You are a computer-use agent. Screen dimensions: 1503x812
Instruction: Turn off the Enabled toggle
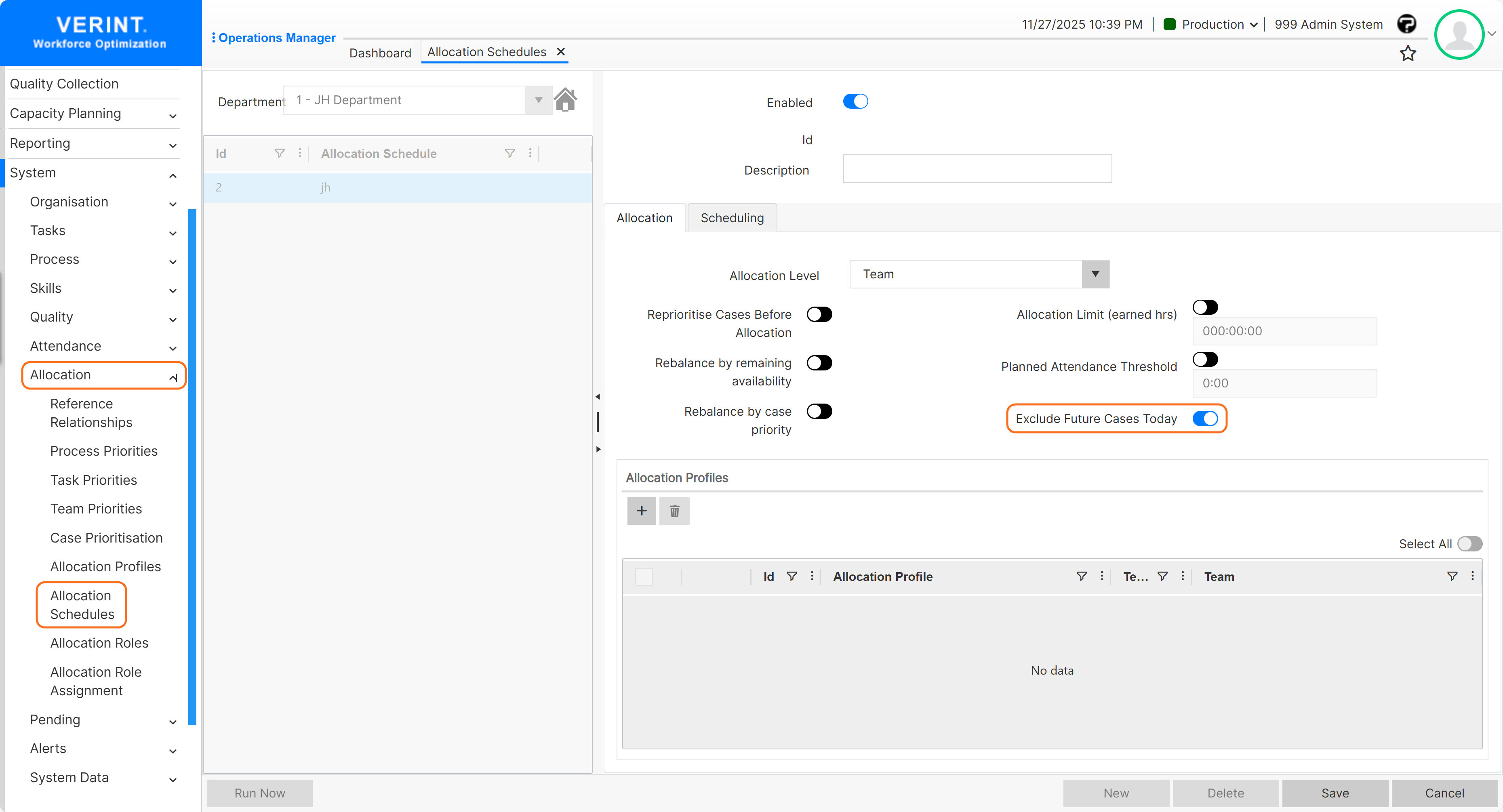point(855,101)
